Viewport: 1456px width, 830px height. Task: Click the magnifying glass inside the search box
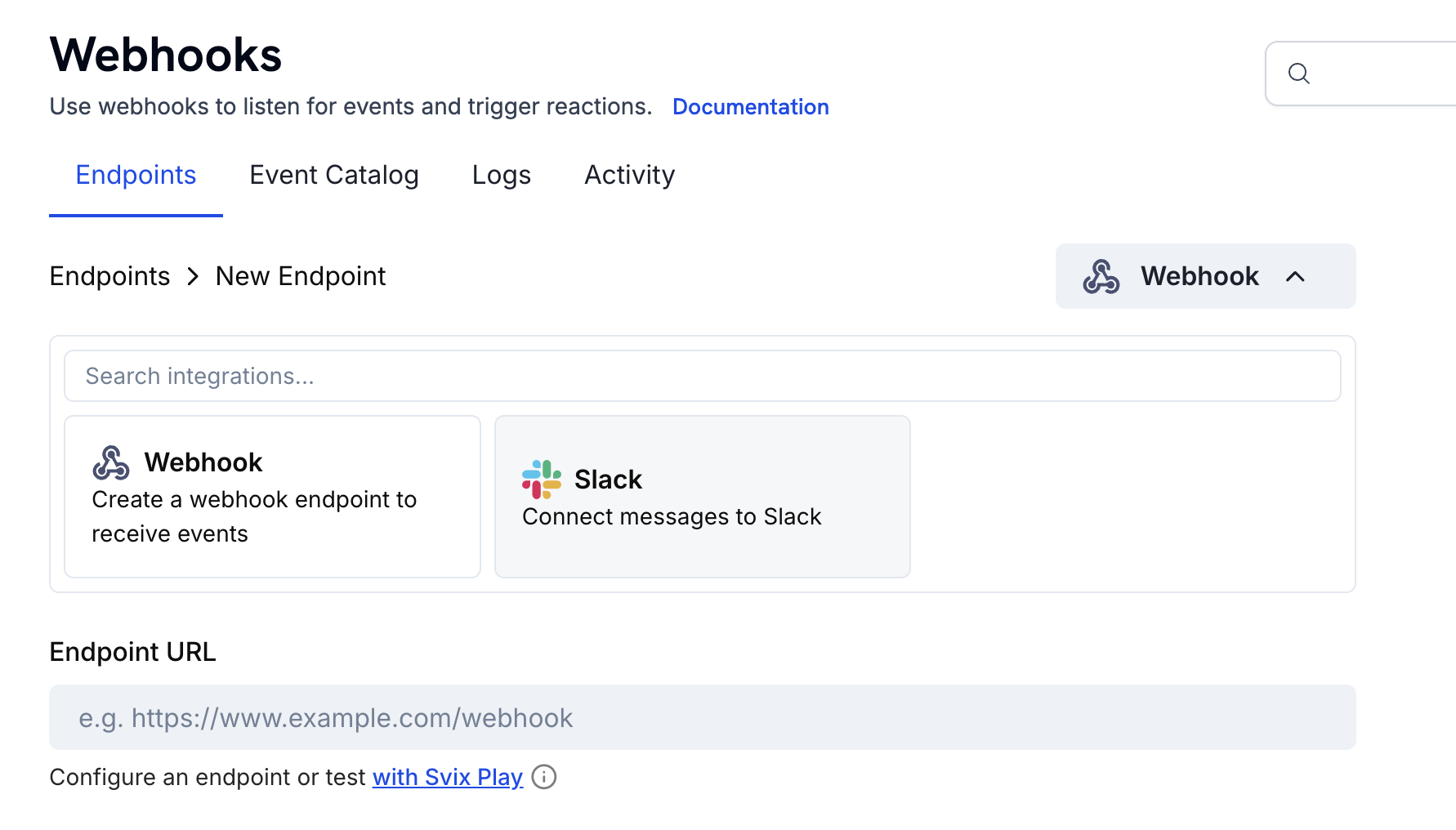[1300, 74]
